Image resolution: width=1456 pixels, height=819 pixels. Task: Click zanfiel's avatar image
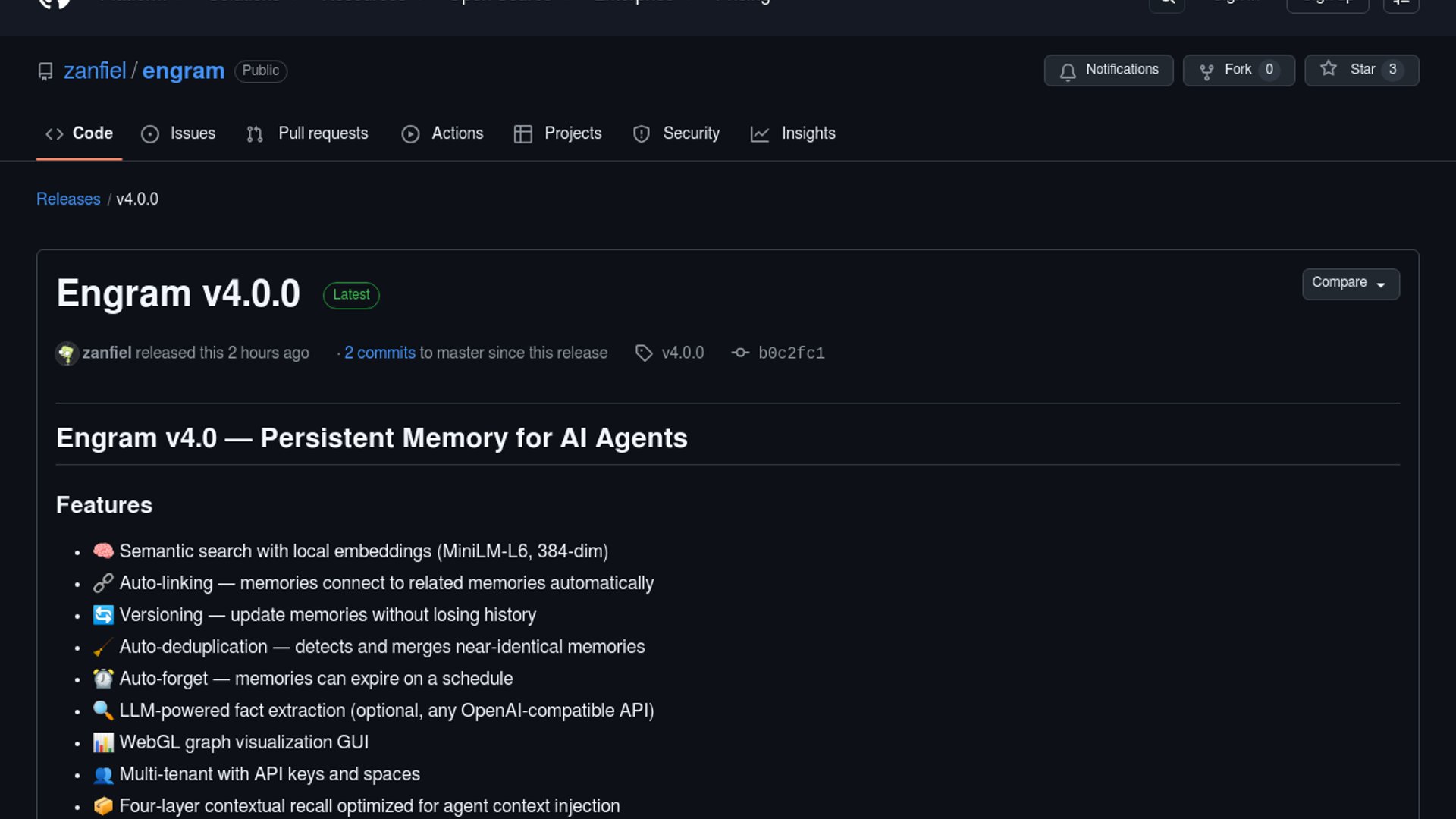click(67, 353)
